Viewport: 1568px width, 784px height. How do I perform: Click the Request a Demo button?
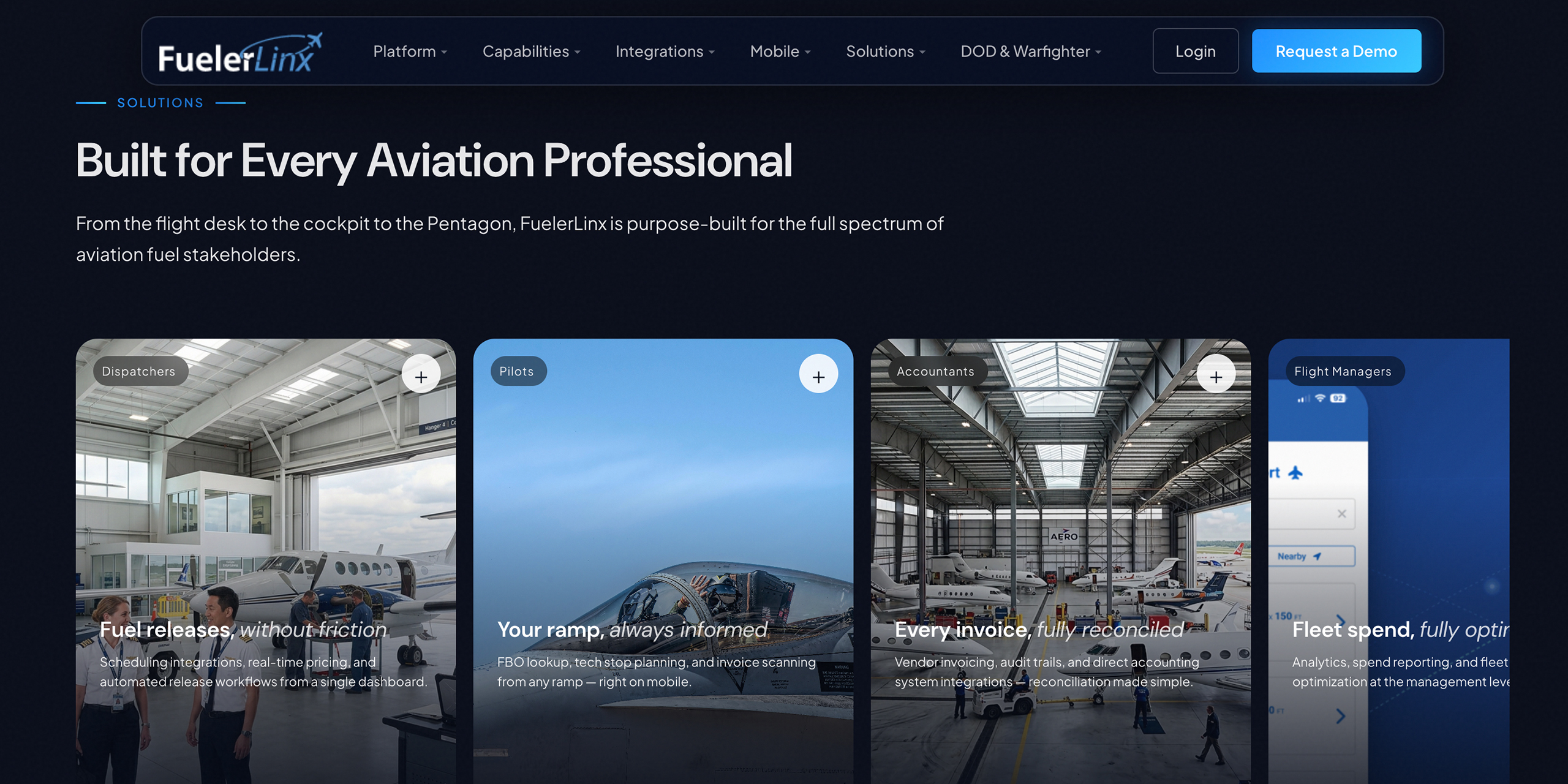pyautogui.click(x=1336, y=51)
